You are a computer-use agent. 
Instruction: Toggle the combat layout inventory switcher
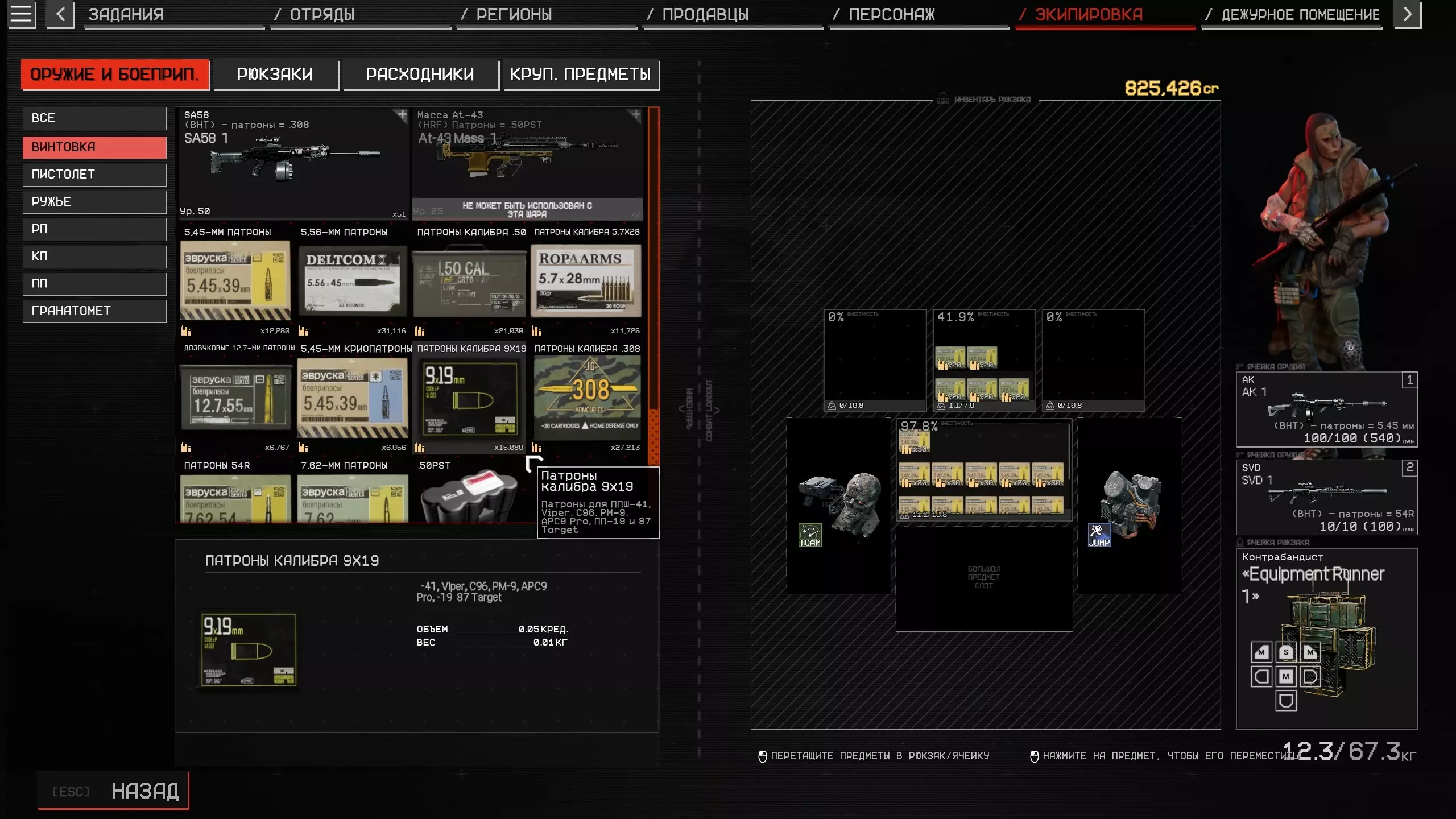coord(701,409)
